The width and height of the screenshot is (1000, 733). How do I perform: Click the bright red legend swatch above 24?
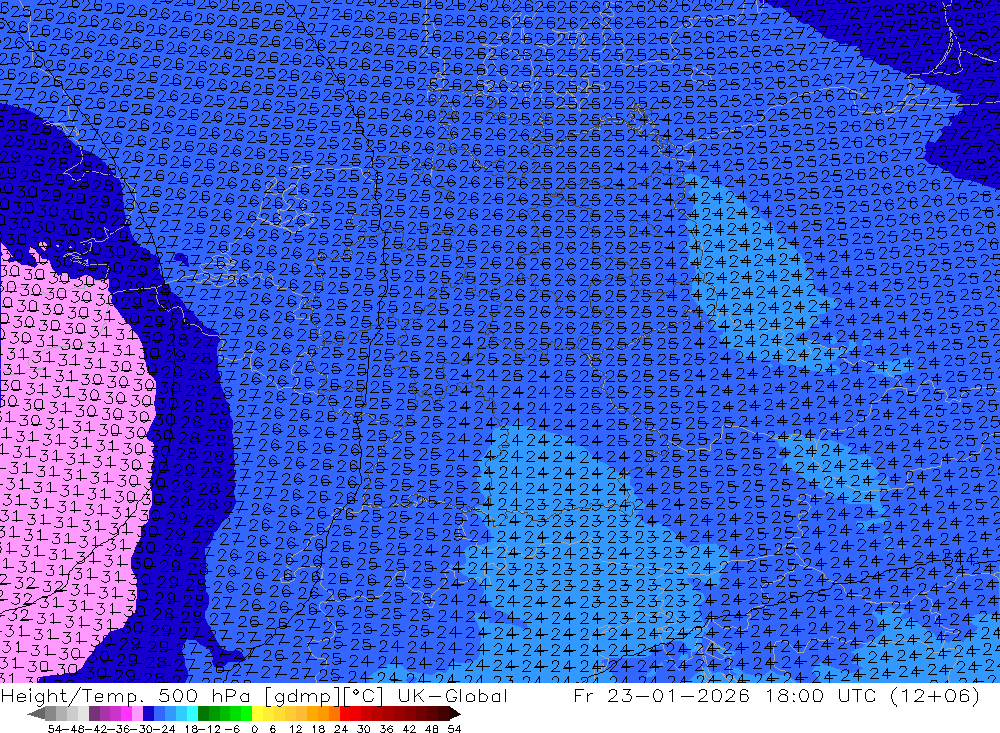point(344,714)
